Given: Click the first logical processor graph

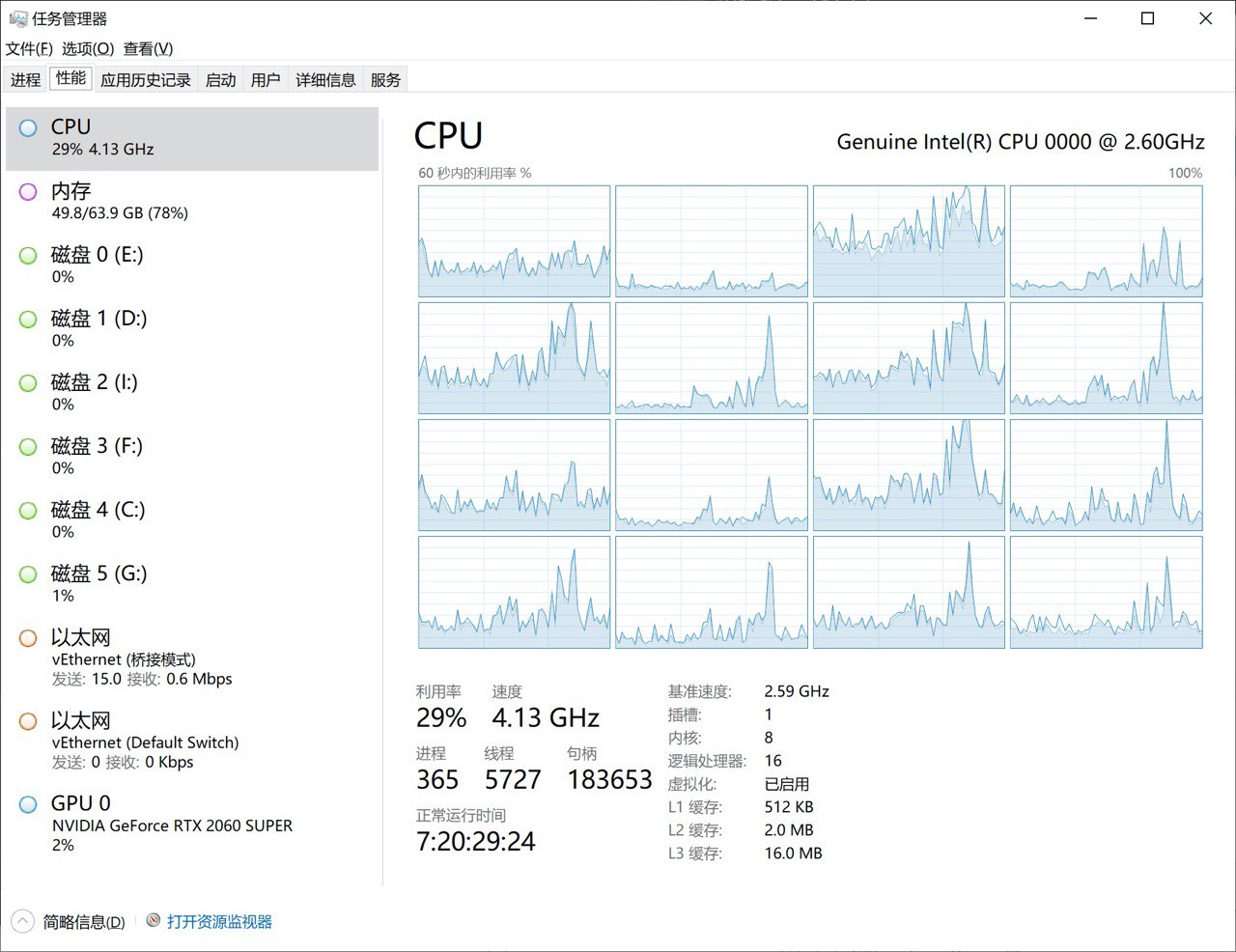Looking at the screenshot, I should coord(514,241).
